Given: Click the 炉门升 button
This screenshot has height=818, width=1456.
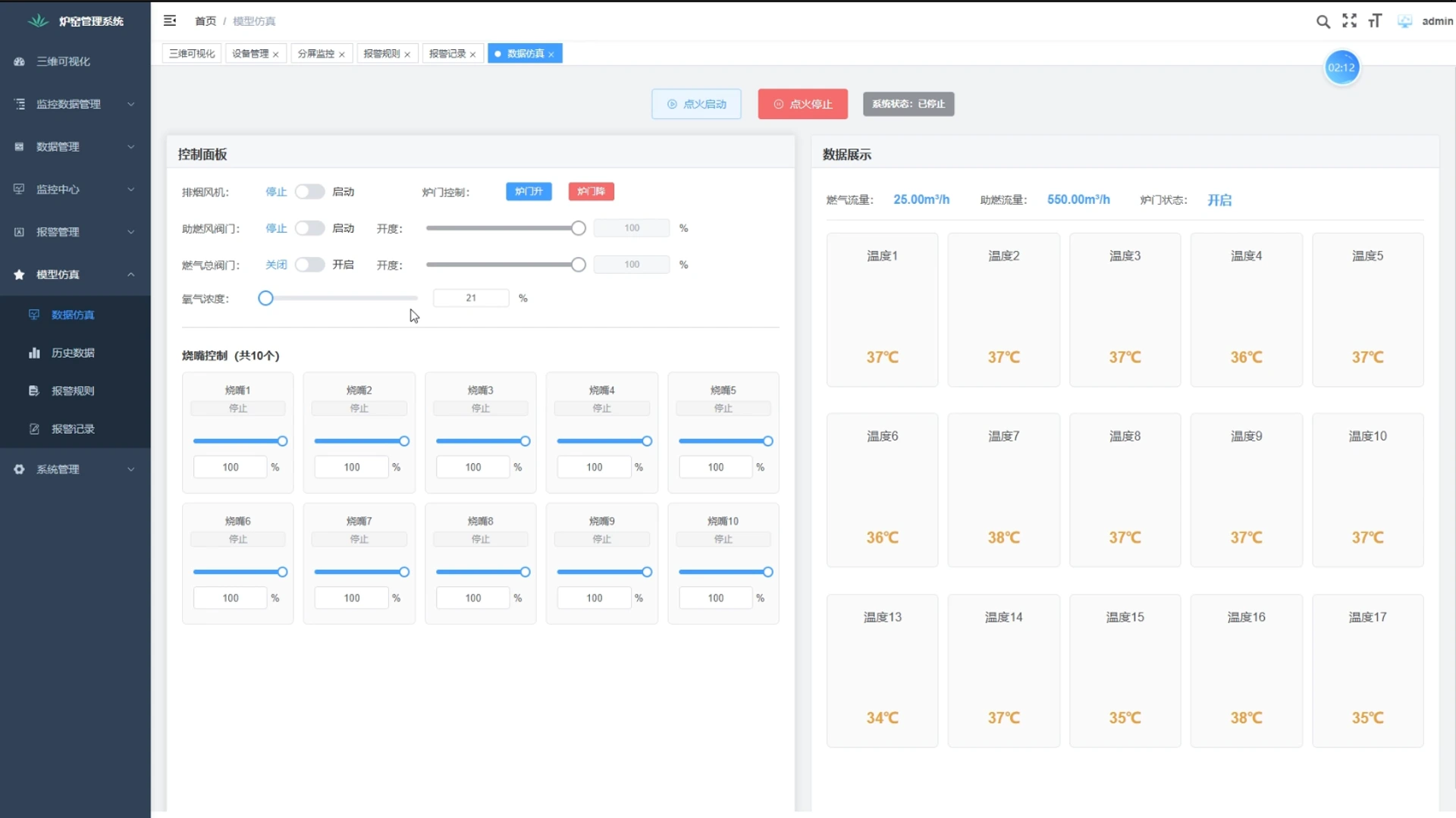Looking at the screenshot, I should pos(529,192).
